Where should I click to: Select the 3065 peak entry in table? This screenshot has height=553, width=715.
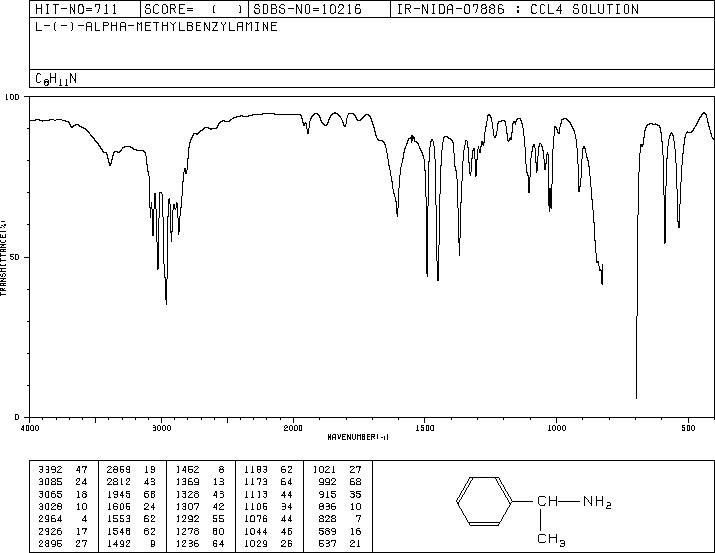63,495
